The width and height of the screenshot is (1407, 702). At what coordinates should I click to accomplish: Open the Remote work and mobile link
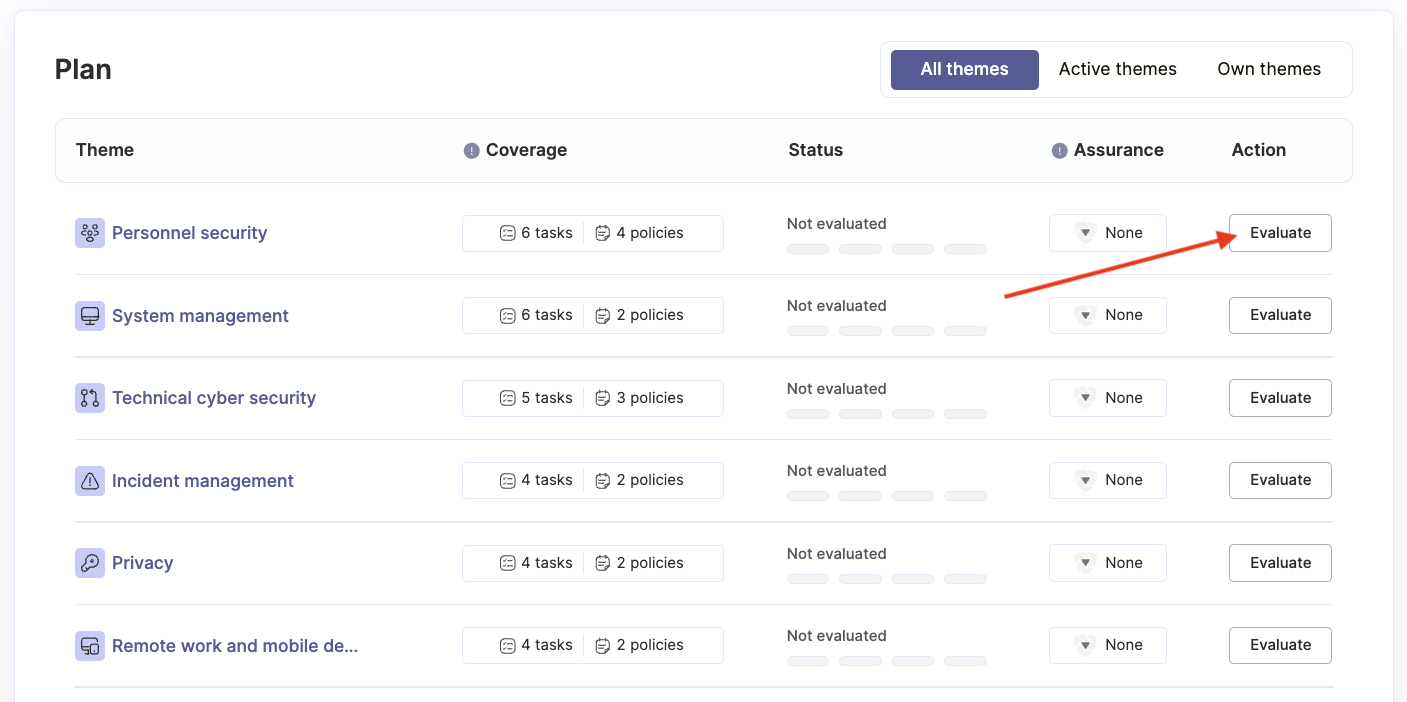point(235,646)
